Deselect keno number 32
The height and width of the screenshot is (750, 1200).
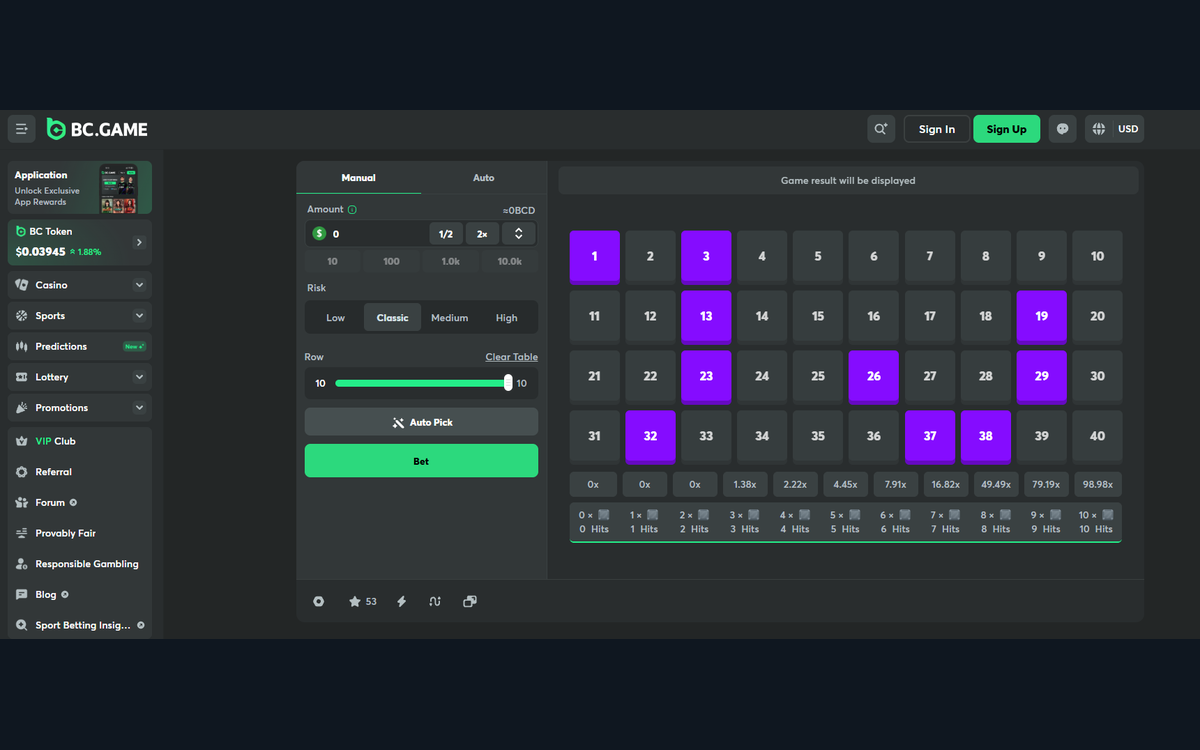click(x=650, y=437)
